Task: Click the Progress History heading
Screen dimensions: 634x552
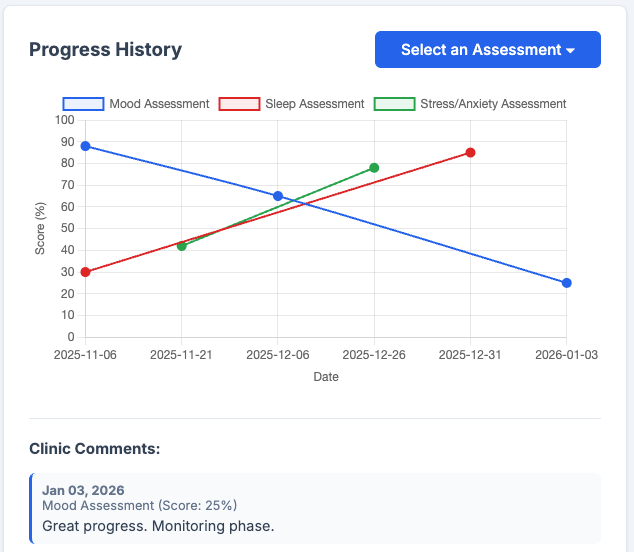Action: [105, 50]
